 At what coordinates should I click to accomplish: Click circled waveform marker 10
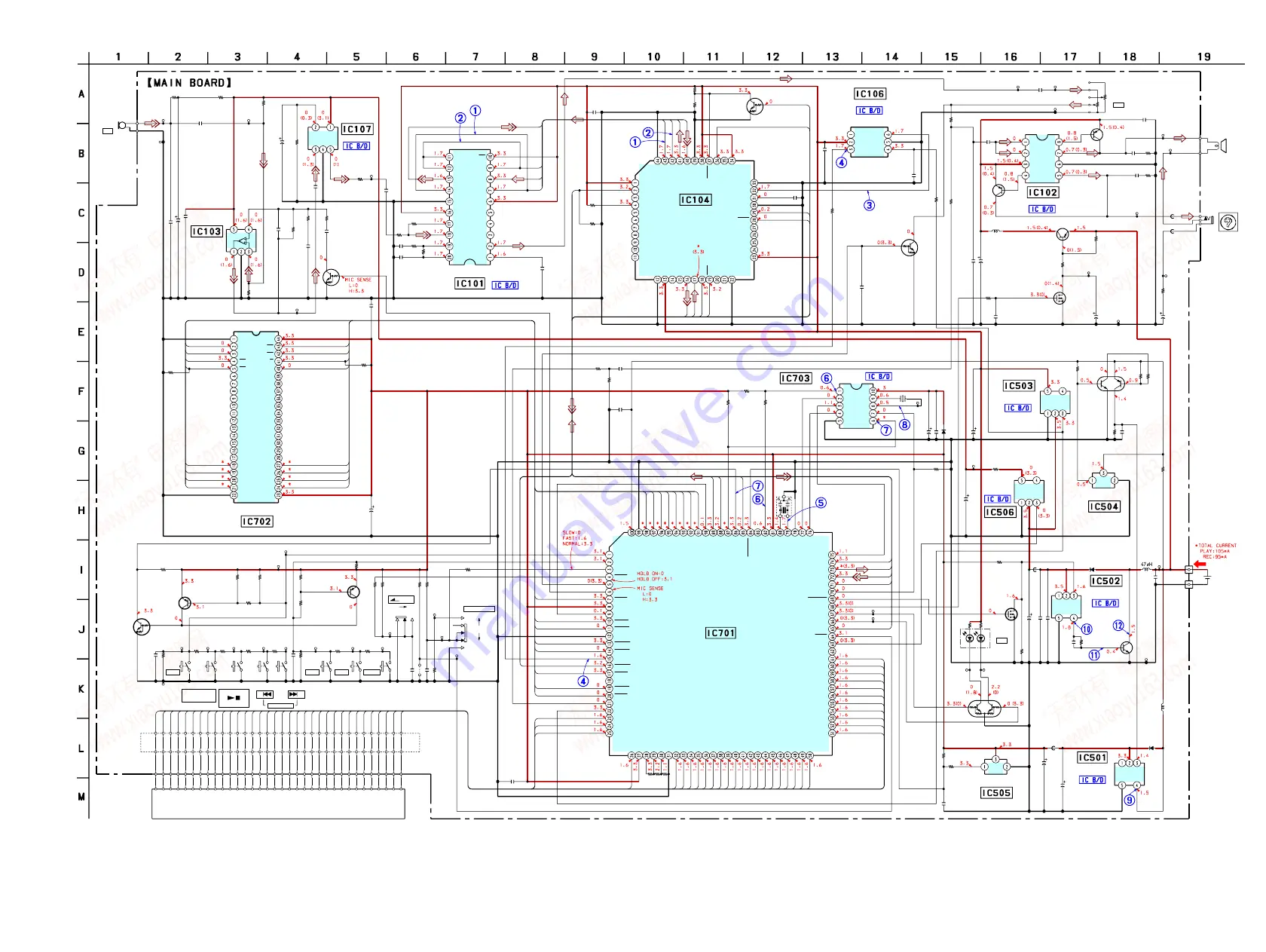click(x=1087, y=629)
